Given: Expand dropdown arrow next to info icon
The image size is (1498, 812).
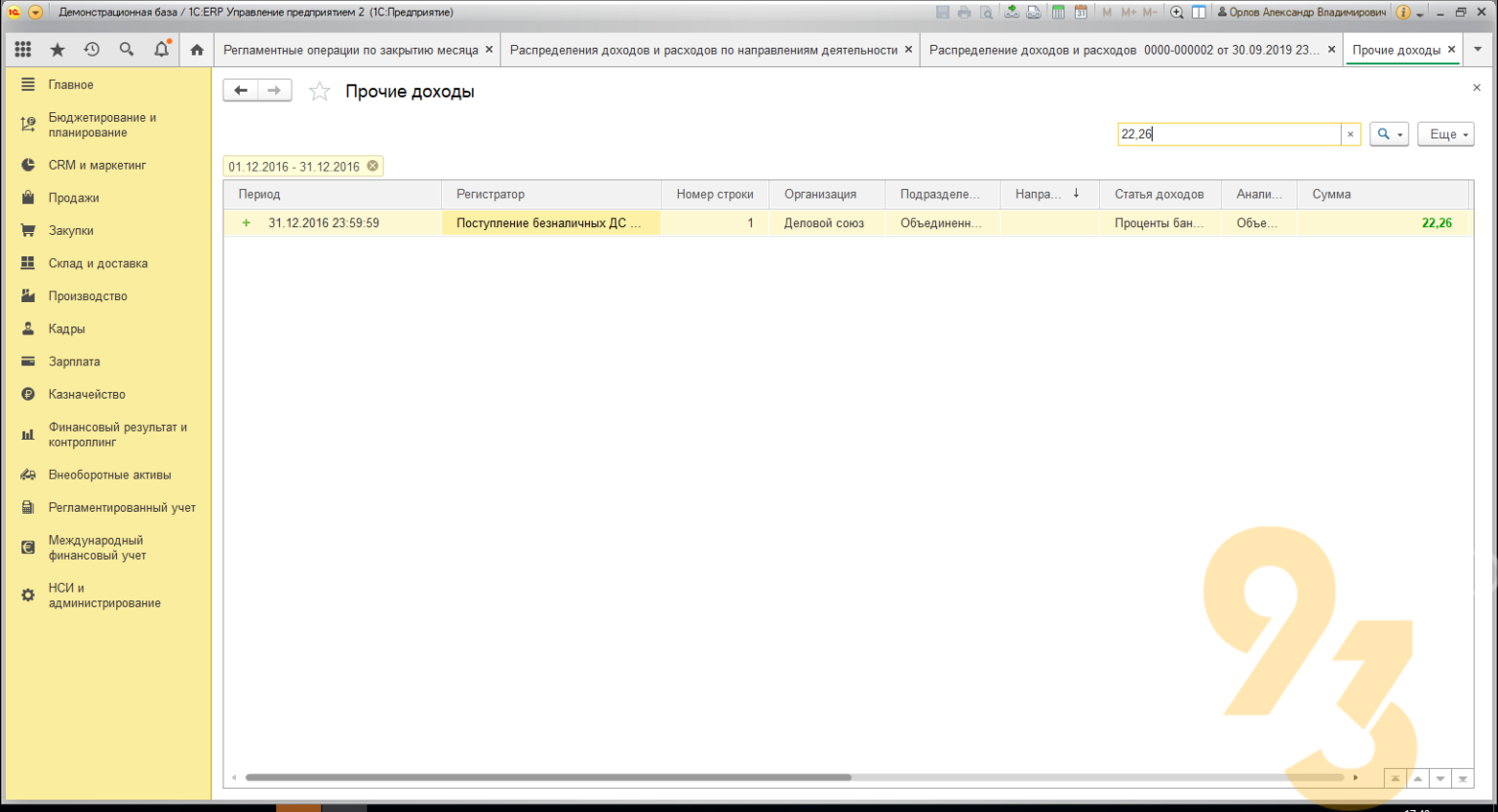Looking at the screenshot, I should (x=1420, y=14).
